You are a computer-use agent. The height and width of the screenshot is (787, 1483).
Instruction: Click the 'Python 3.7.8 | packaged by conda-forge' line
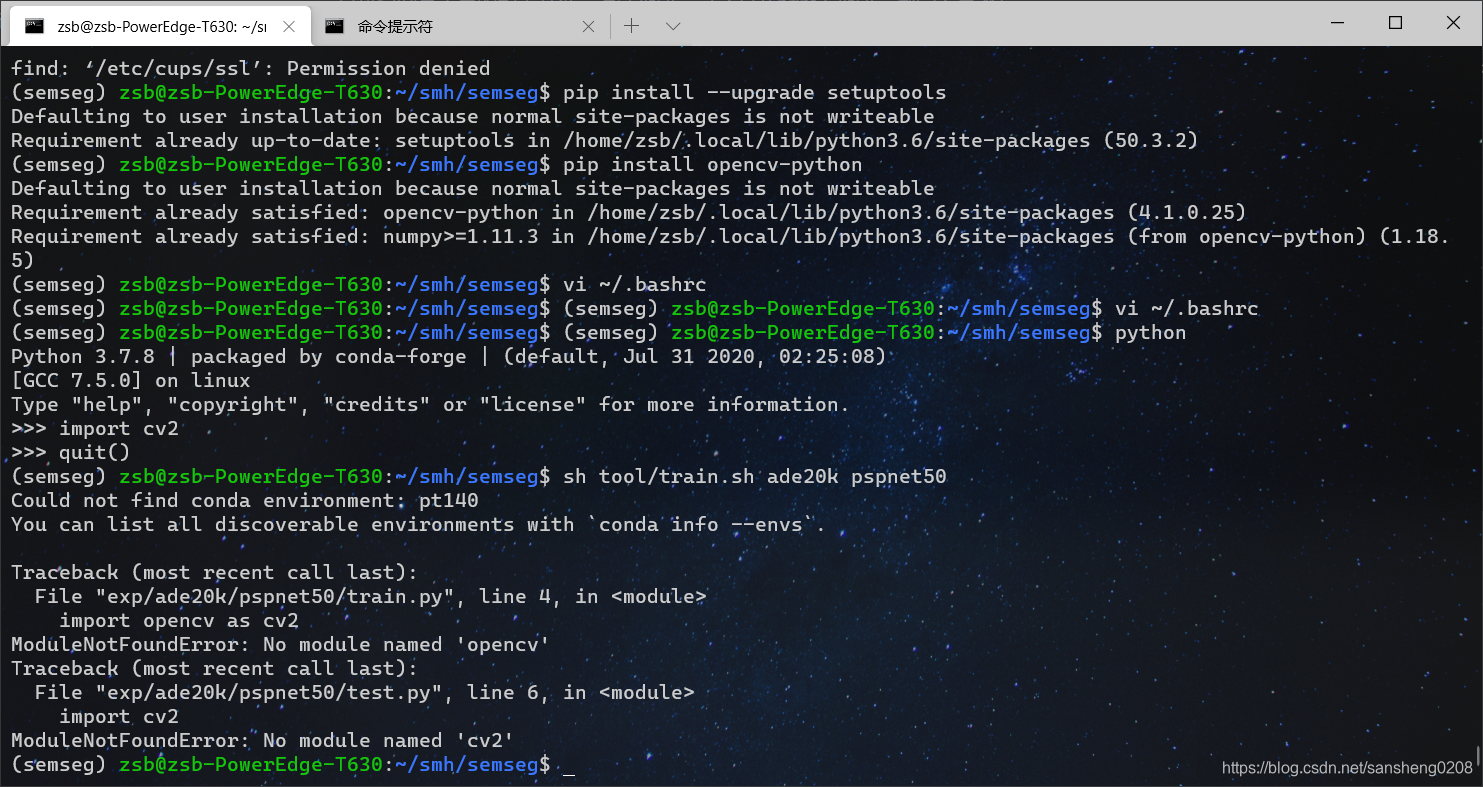449,356
